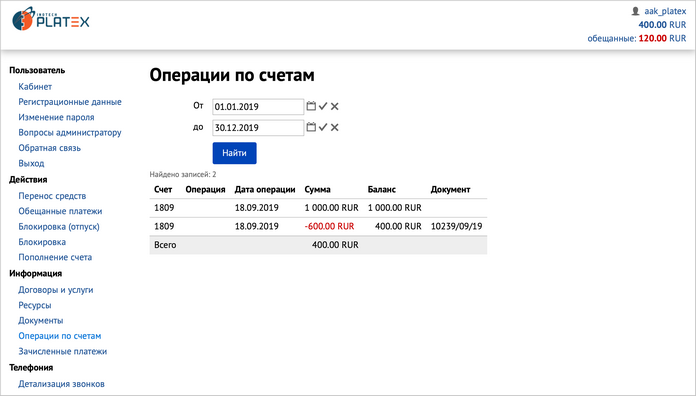Viewport: 696px width, 396px height.
Task: Click the Баланс column header
Action: pyautogui.click(x=382, y=190)
